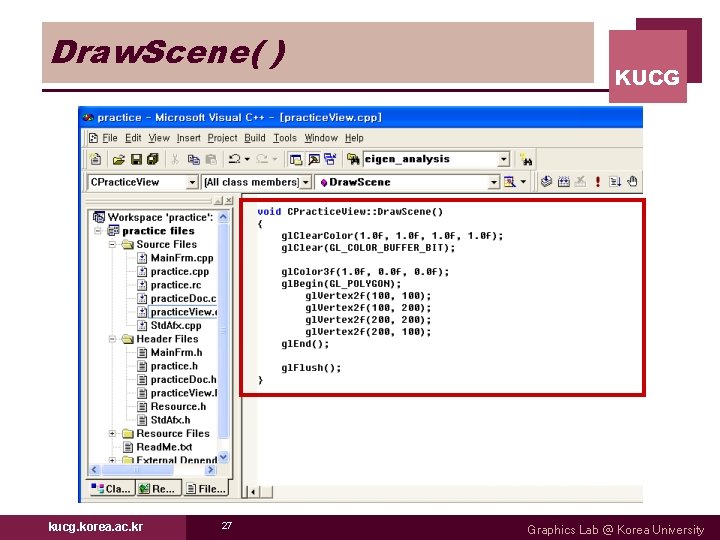Expand the Resource Files folder
720x540 pixels.
point(112,433)
